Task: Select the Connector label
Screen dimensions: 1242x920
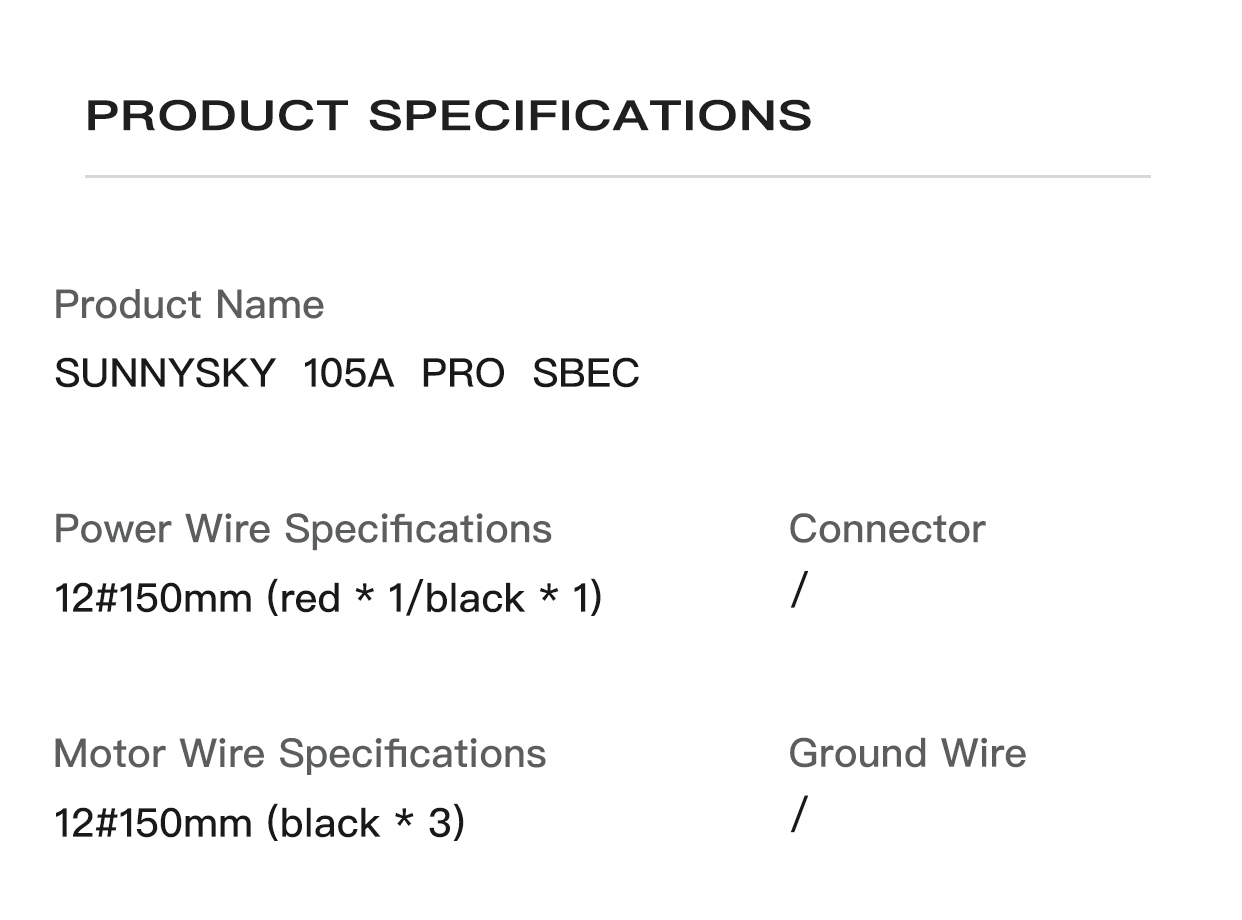Action: tap(886, 528)
